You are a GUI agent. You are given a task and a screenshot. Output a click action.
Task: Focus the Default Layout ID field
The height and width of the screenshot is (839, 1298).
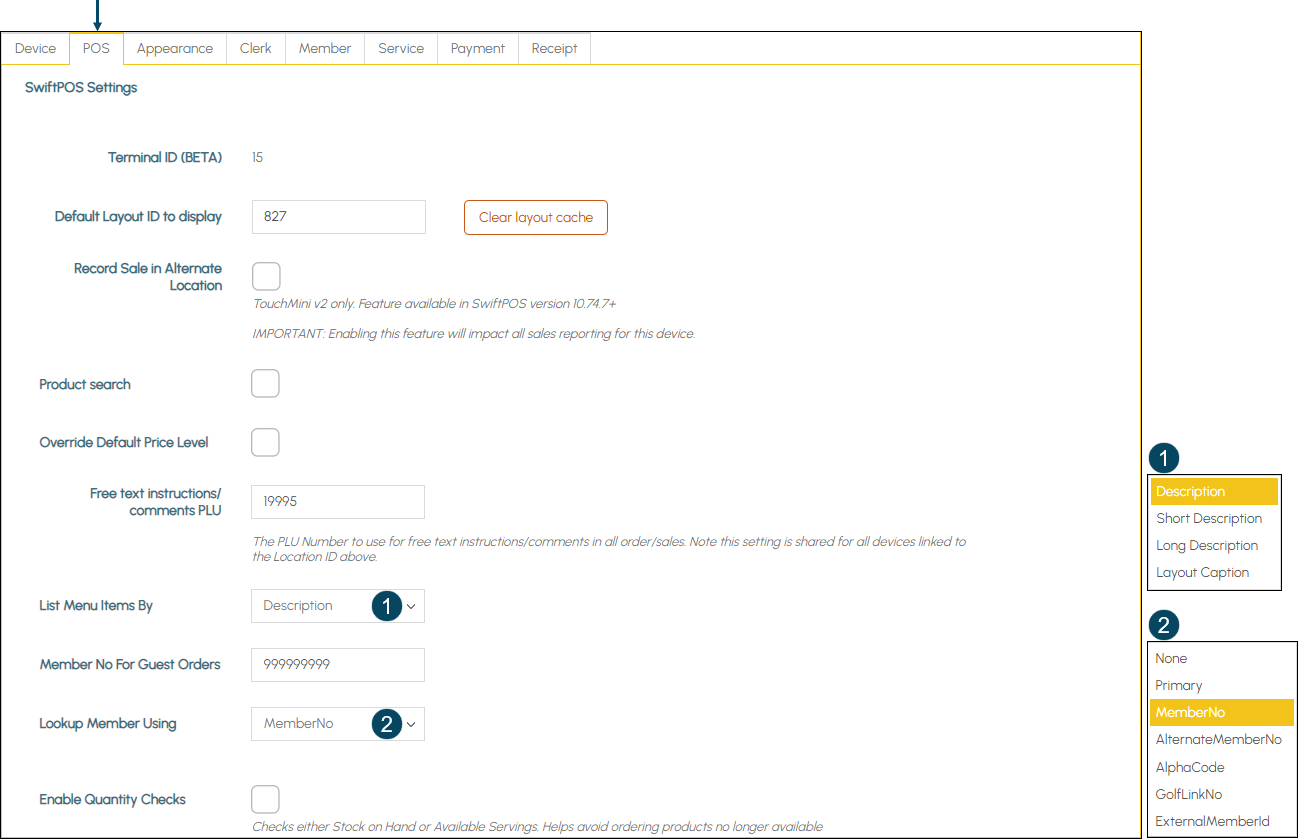click(339, 216)
